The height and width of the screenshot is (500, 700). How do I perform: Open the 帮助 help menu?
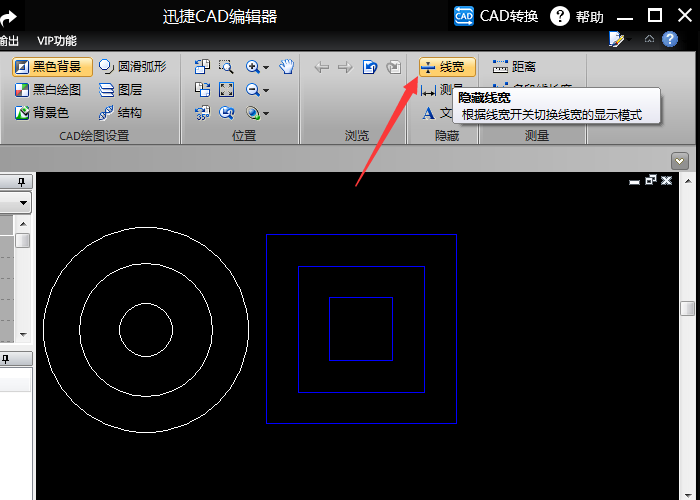[x=577, y=16]
